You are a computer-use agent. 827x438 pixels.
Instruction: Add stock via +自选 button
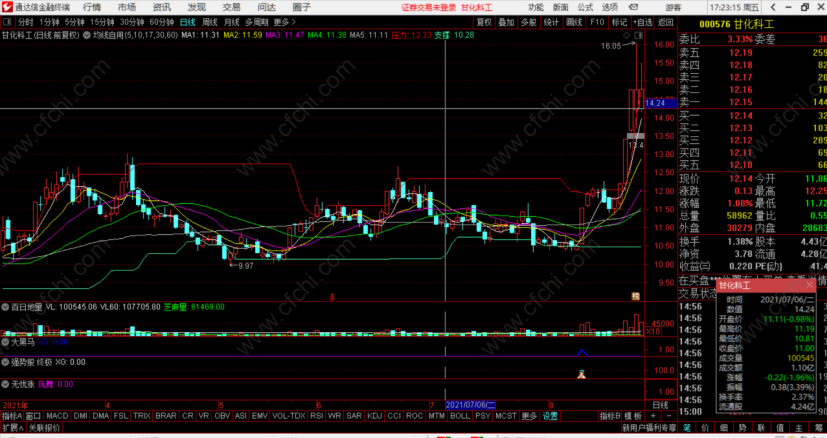[642, 22]
